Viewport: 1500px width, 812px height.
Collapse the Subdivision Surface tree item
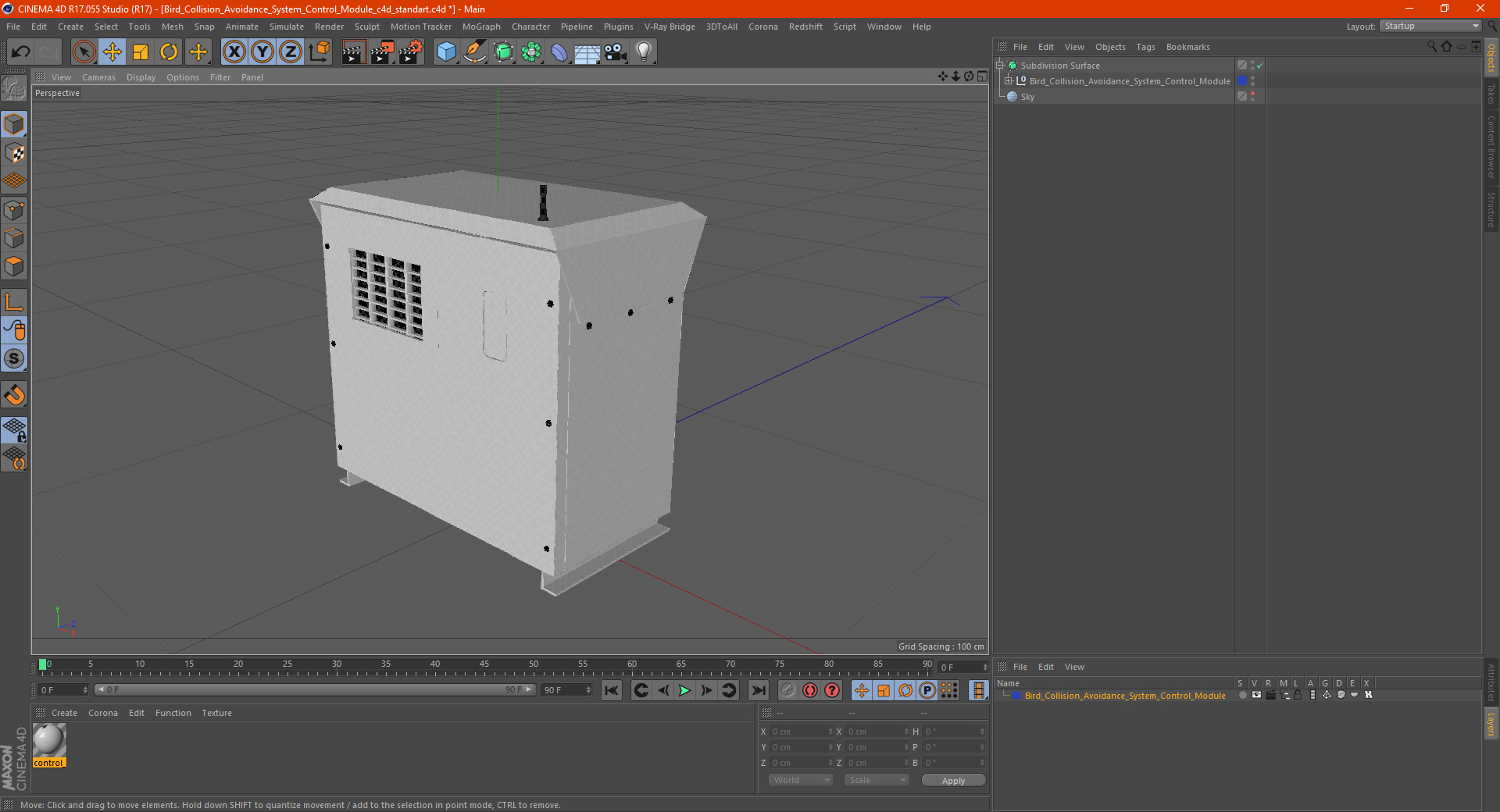[999, 66]
